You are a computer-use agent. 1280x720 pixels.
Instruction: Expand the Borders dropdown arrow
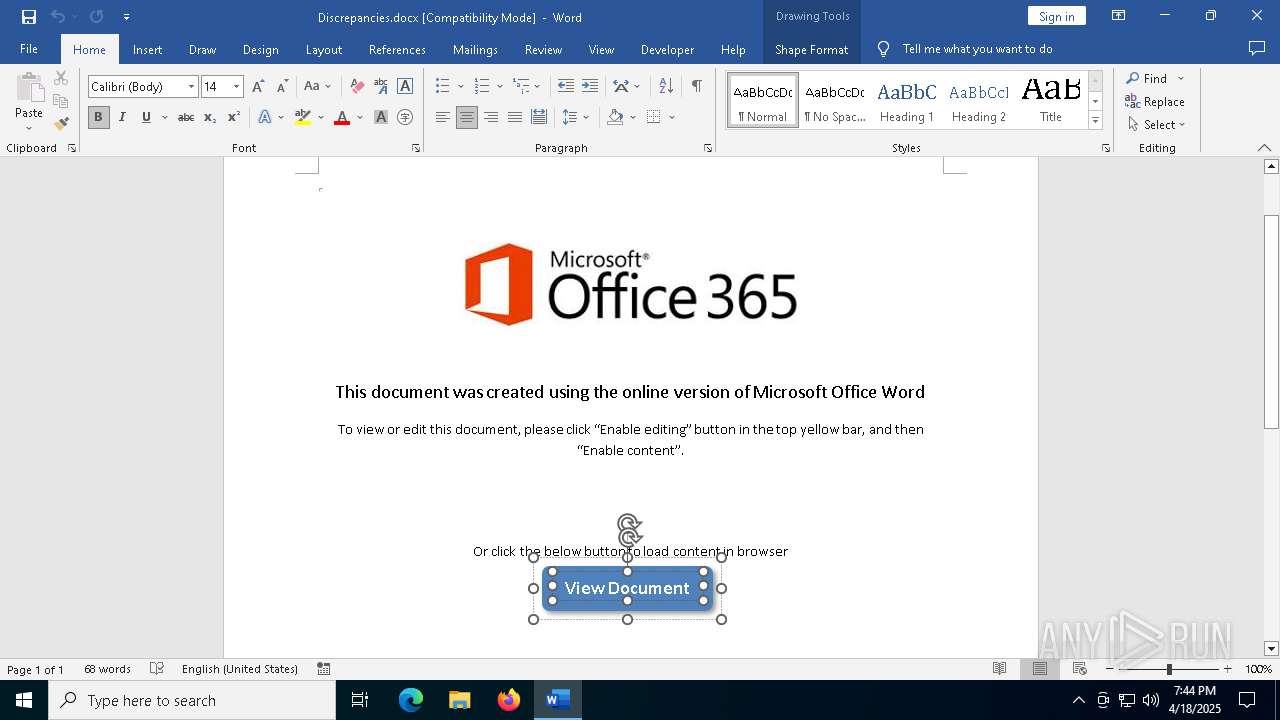click(672, 117)
